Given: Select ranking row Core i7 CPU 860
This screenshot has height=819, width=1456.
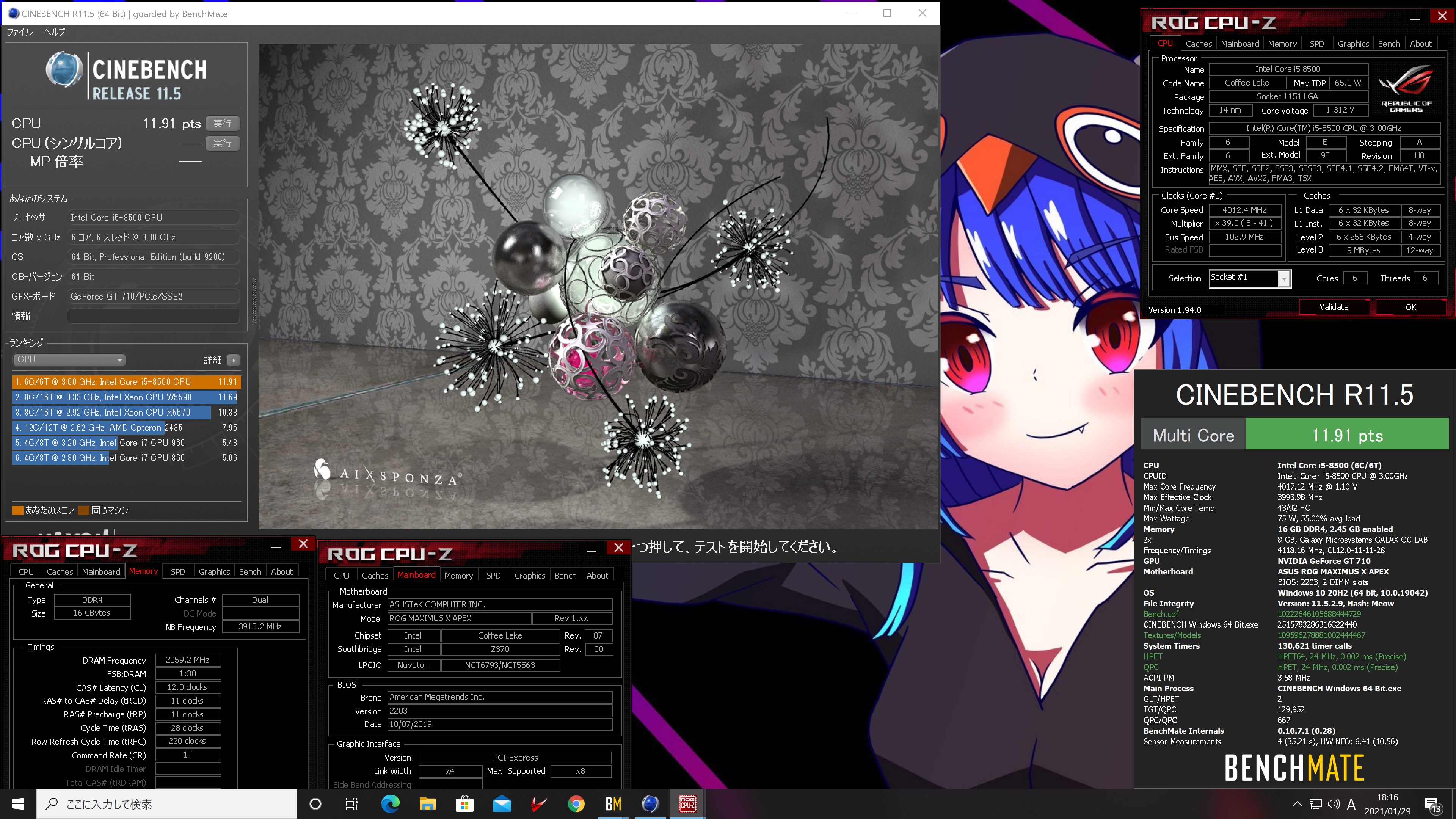Looking at the screenshot, I should (x=127, y=458).
